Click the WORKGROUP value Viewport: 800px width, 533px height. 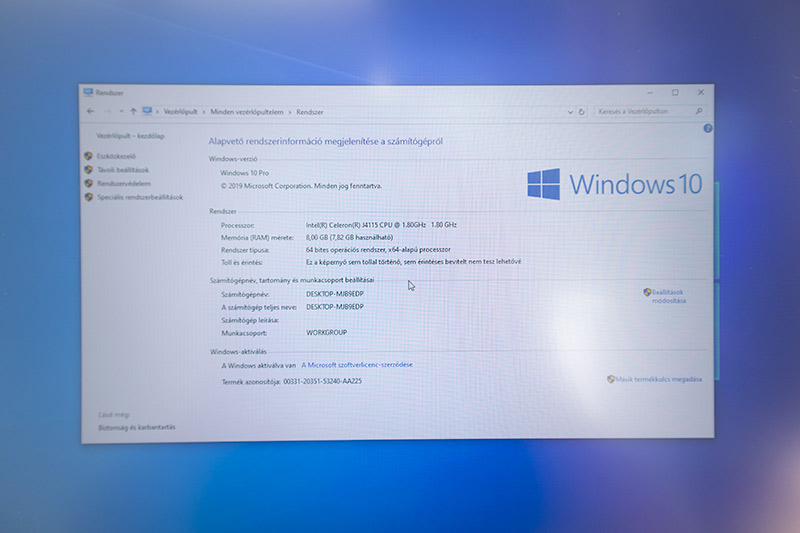(327, 333)
